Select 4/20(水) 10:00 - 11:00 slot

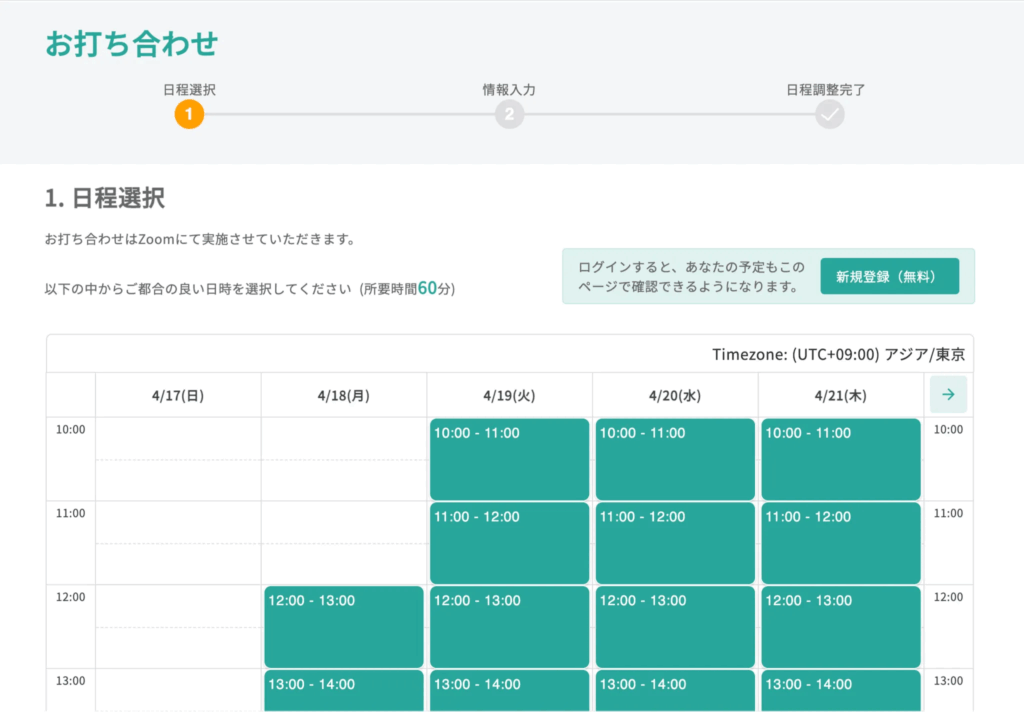675,459
